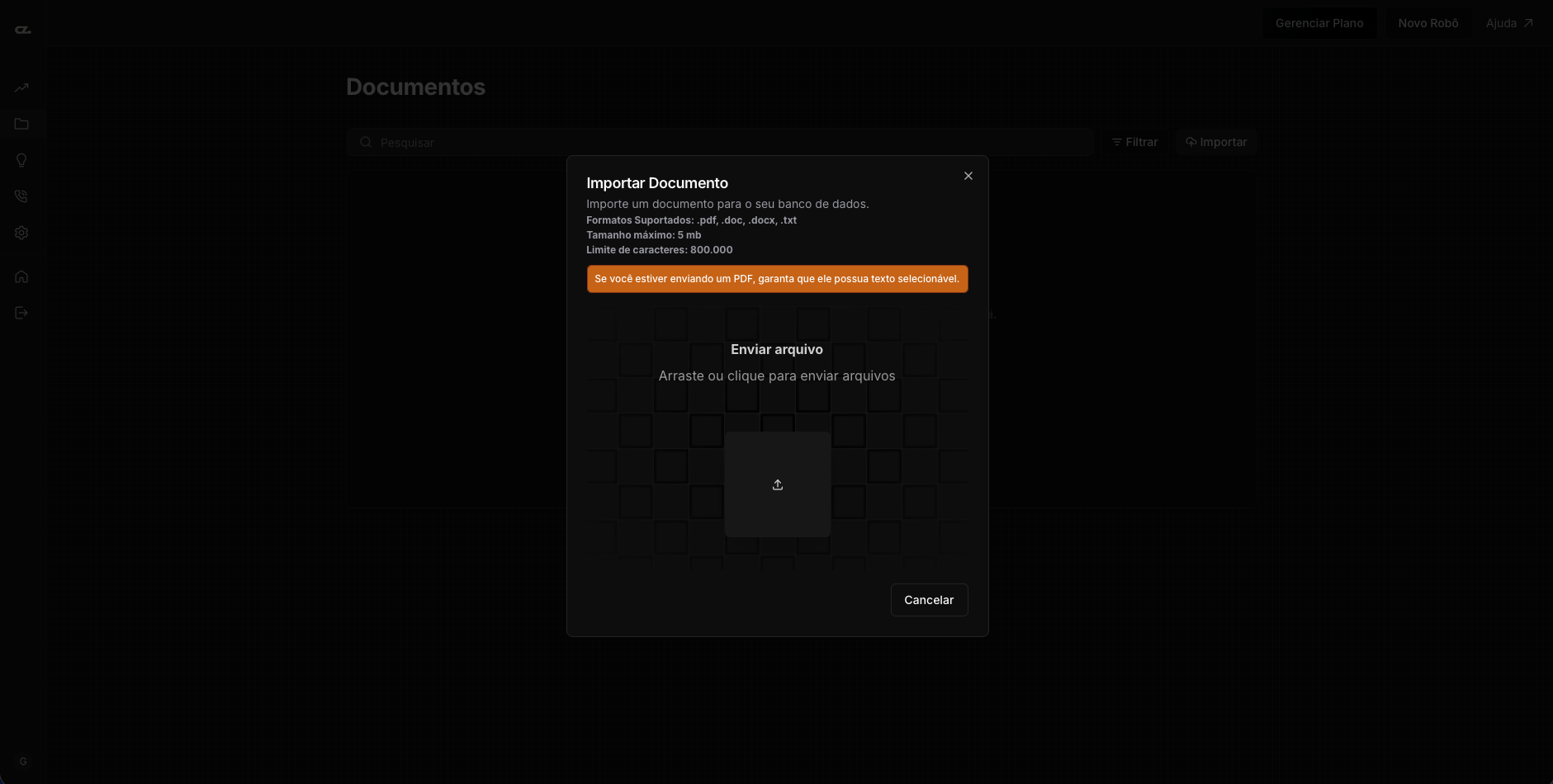Open the lightbulb ideas icon in sidebar
This screenshot has width=1553, height=784.
(x=21, y=160)
